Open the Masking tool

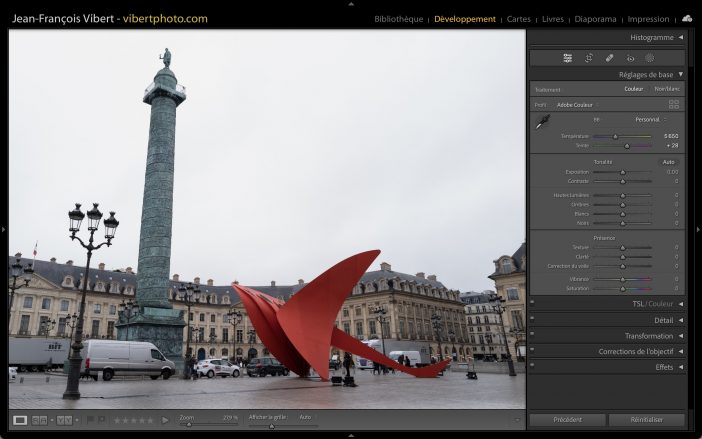(650, 58)
